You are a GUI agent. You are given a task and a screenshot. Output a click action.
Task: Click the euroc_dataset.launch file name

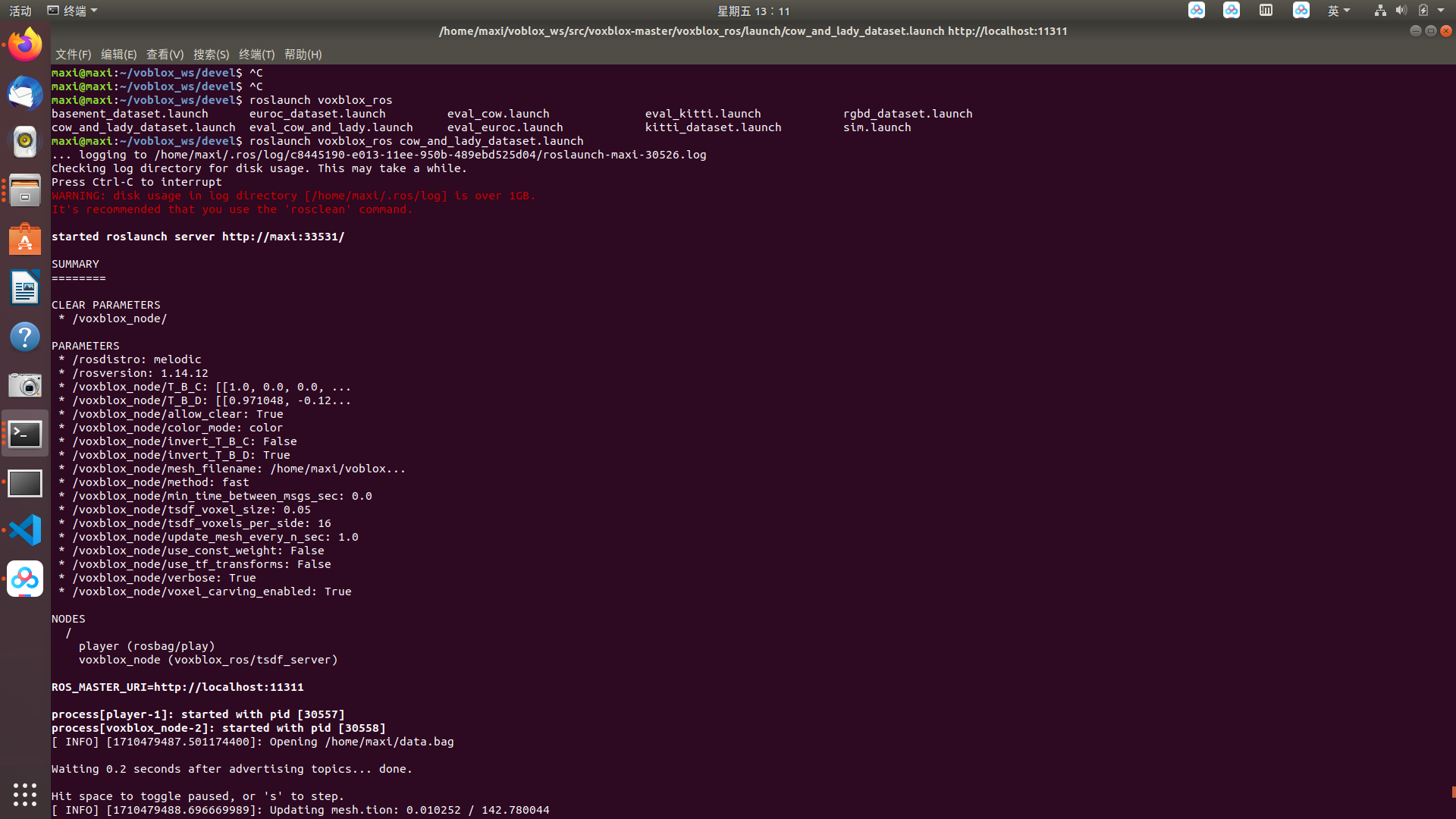[x=318, y=114]
